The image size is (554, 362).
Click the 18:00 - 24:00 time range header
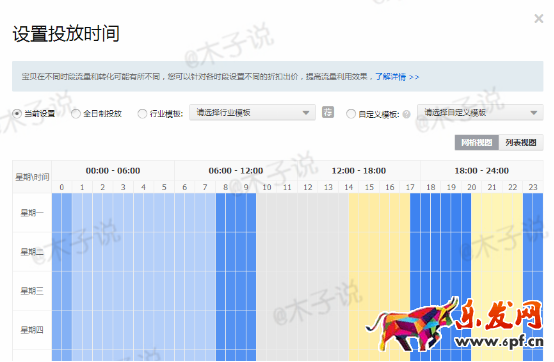click(x=482, y=171)
